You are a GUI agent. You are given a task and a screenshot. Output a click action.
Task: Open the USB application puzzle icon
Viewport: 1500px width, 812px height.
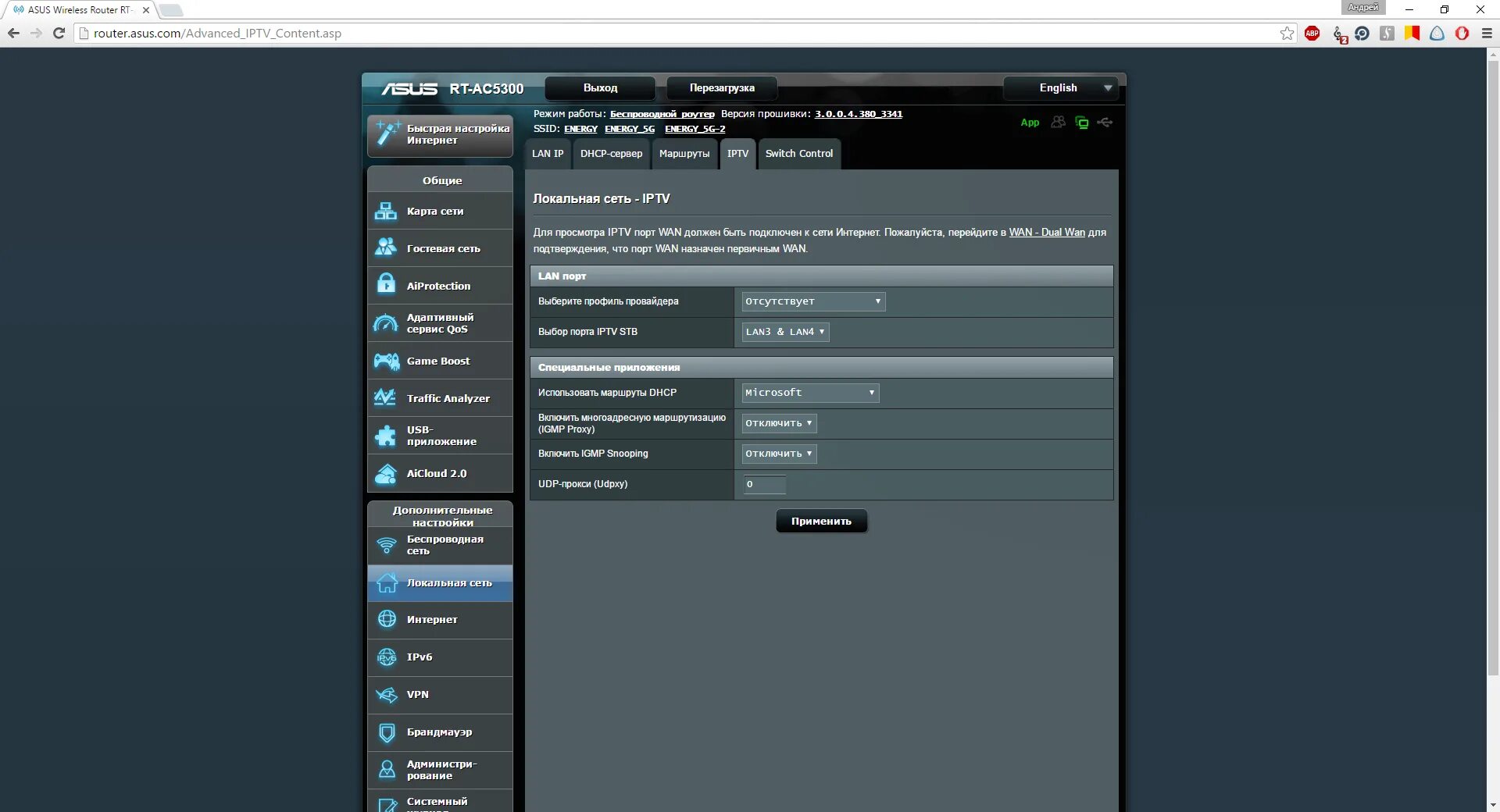[386, 436]
